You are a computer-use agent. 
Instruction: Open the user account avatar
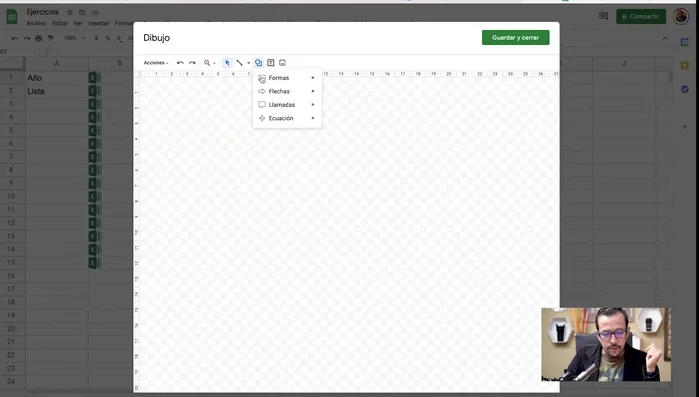[x=681, y=16]
